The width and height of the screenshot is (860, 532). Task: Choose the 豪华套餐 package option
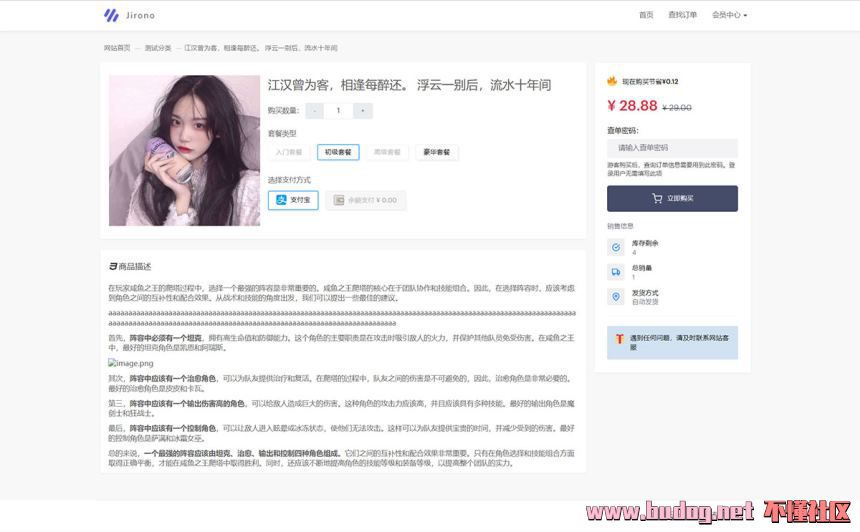[x=436, y=152]
